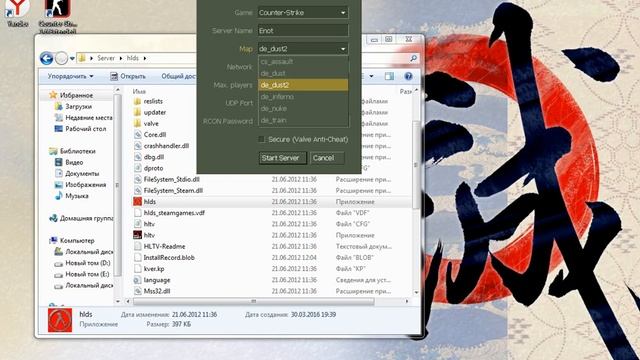Choose cs_assault from the map list

tap(303, 62)
